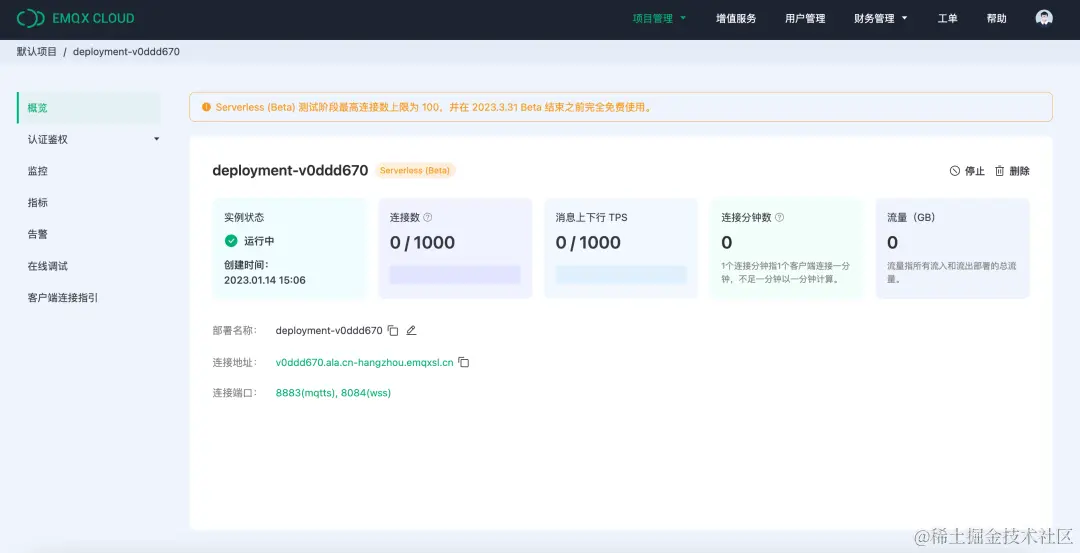Open the 项目管理 dropdown menu
1080x553 pixels.
[659, 19]
